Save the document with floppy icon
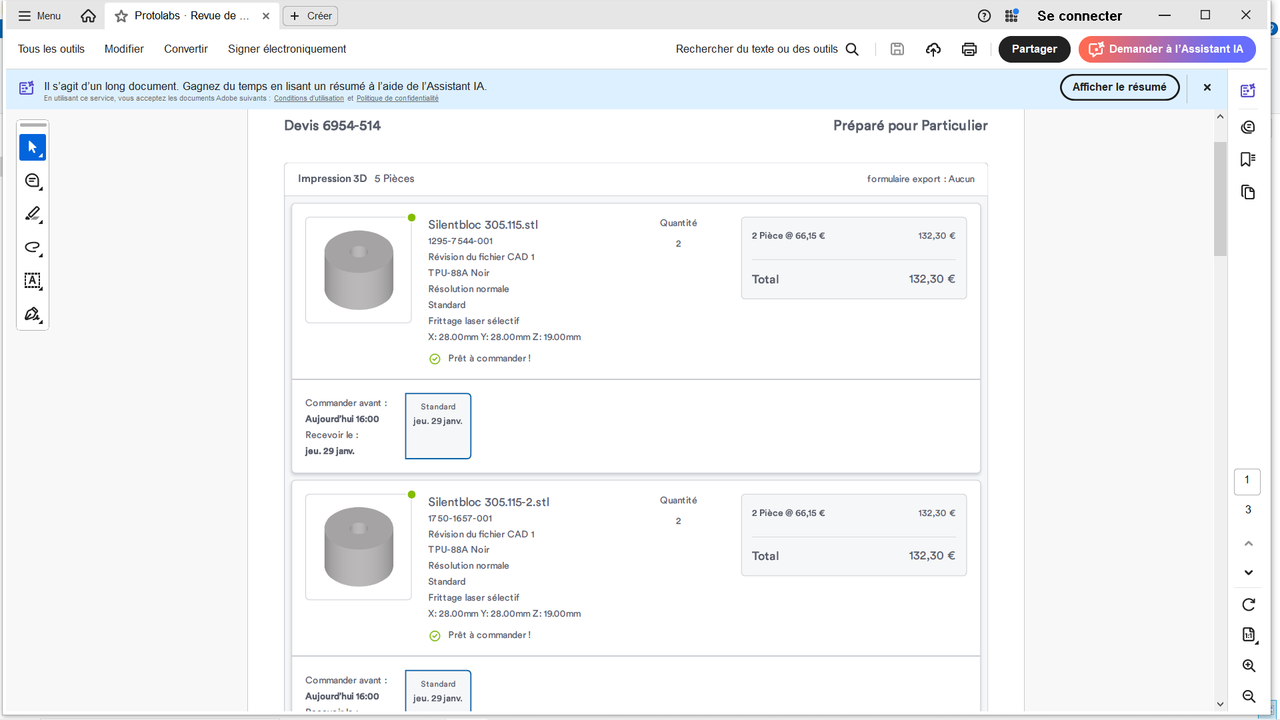The image size is (1280, 720). click(x=897, y=49)
